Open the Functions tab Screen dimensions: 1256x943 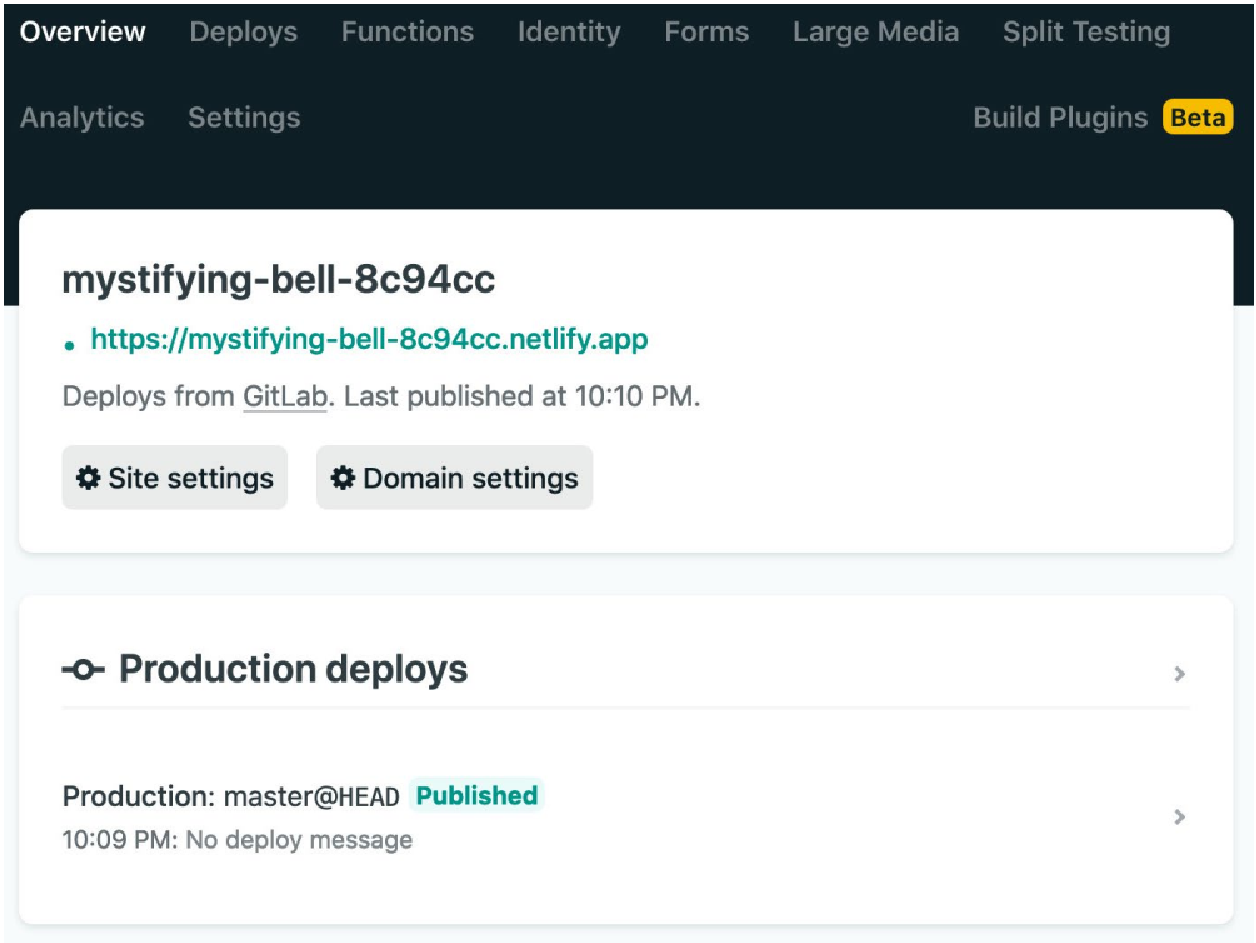point(408,32)
